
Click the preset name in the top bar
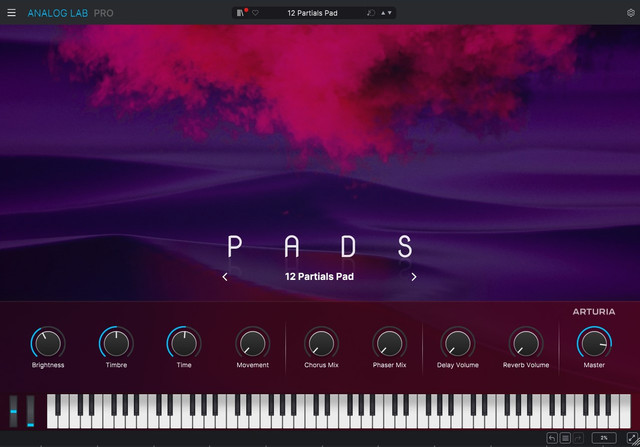tap(312, 13)
